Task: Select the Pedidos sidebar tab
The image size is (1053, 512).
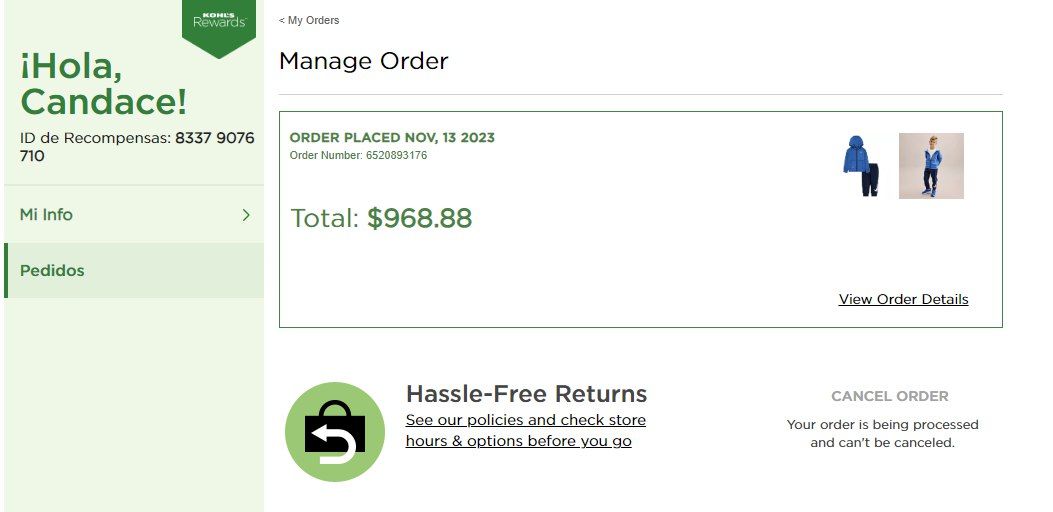Action: [52, 270]
